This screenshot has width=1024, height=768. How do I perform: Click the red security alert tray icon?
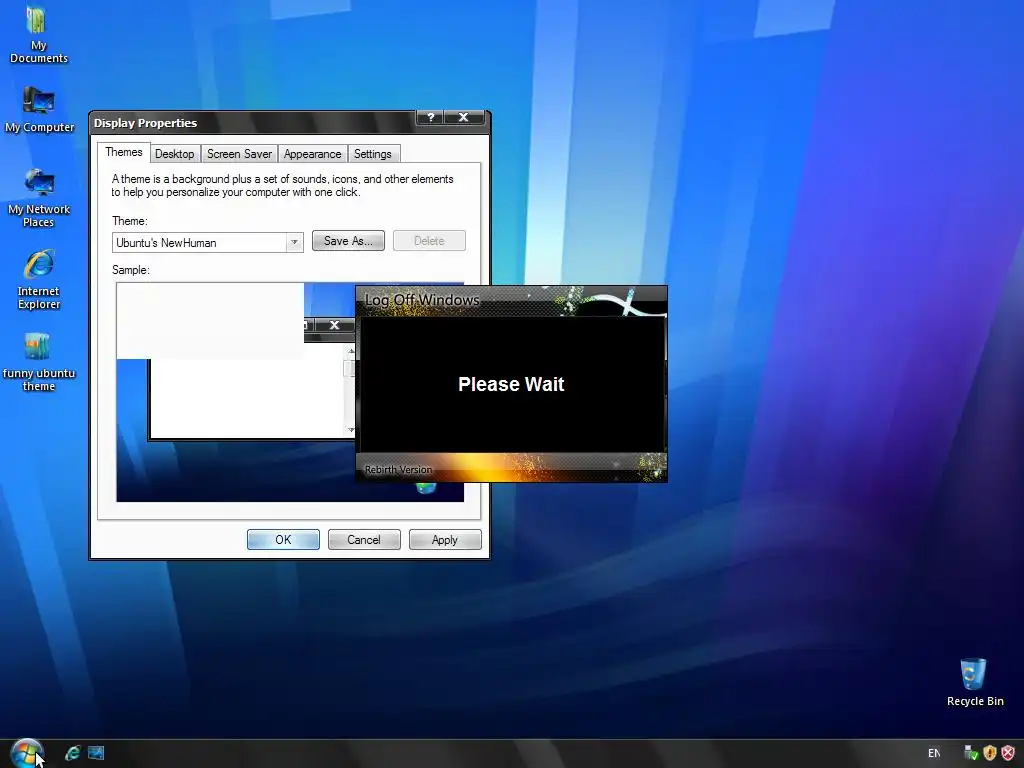[1008, 753]
